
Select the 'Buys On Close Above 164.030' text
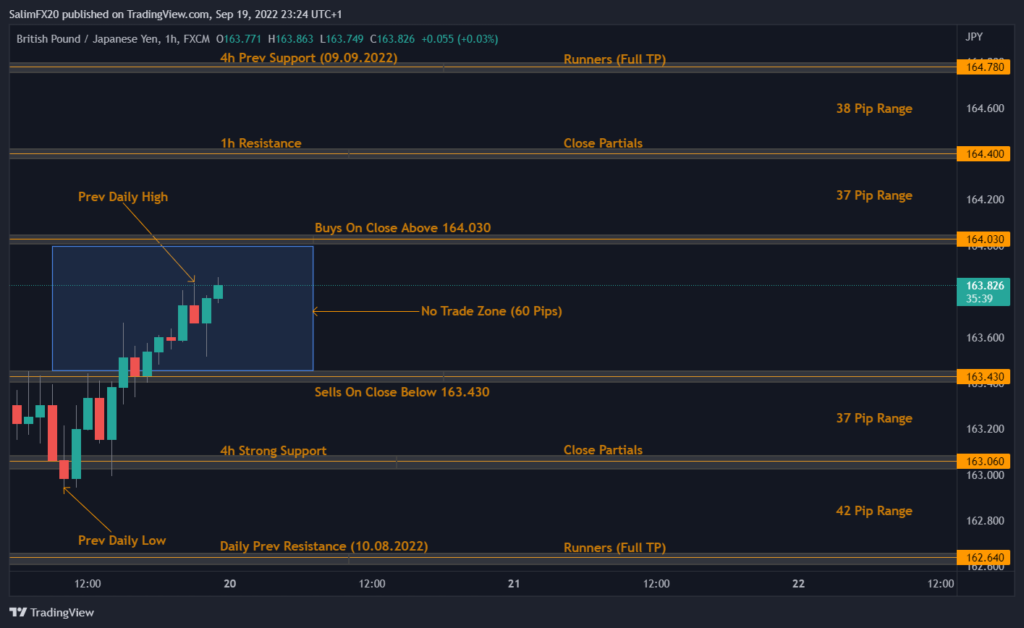pos(402,228)
